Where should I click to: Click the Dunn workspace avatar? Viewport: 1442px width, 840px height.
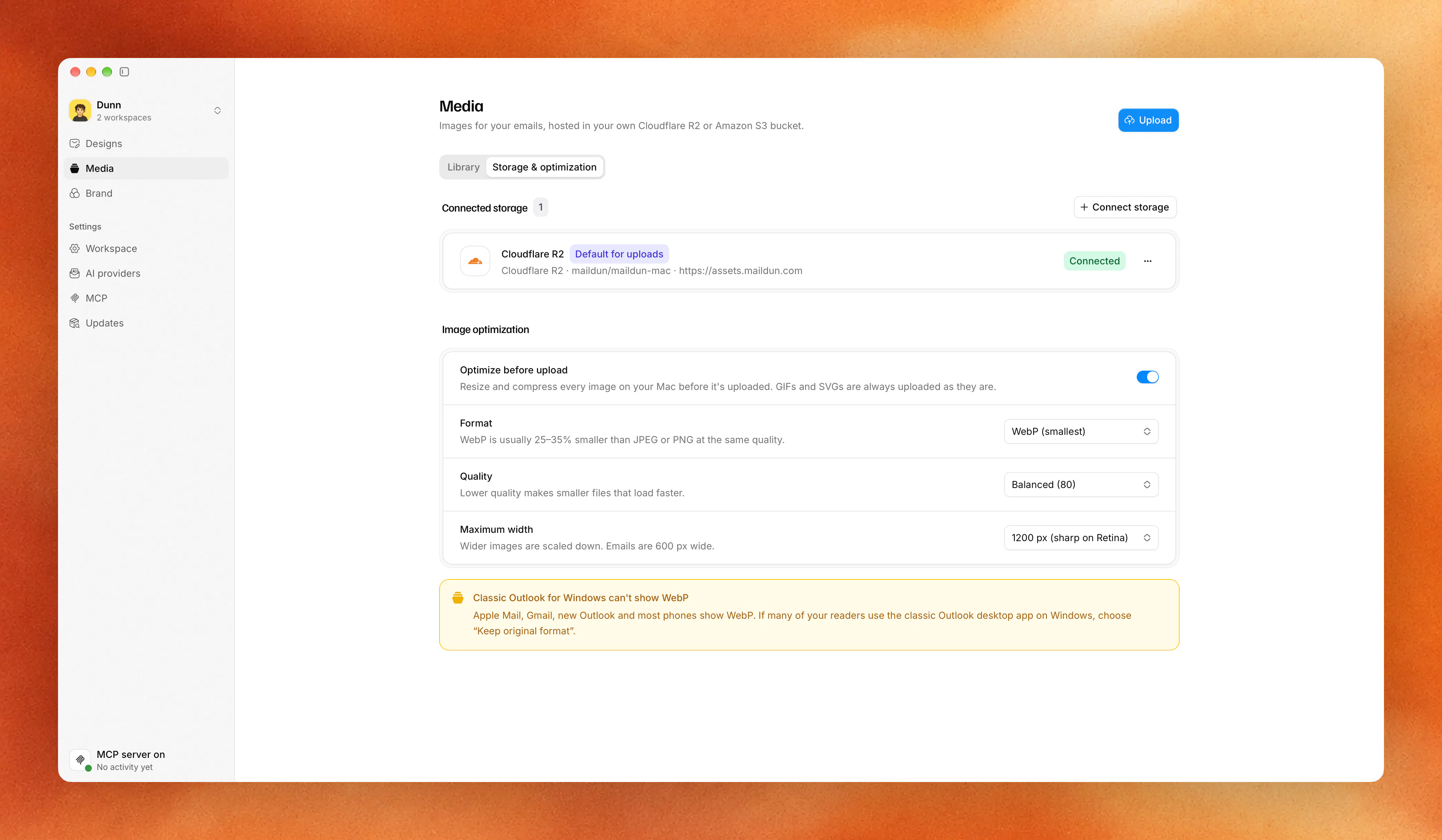[x=80, y=110]
